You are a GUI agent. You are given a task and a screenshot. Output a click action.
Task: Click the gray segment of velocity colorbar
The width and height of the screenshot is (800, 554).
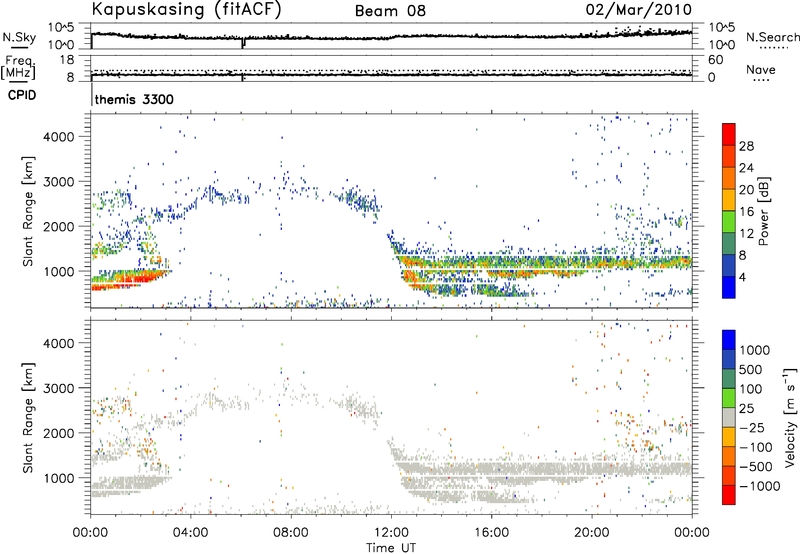coord(729,417)
